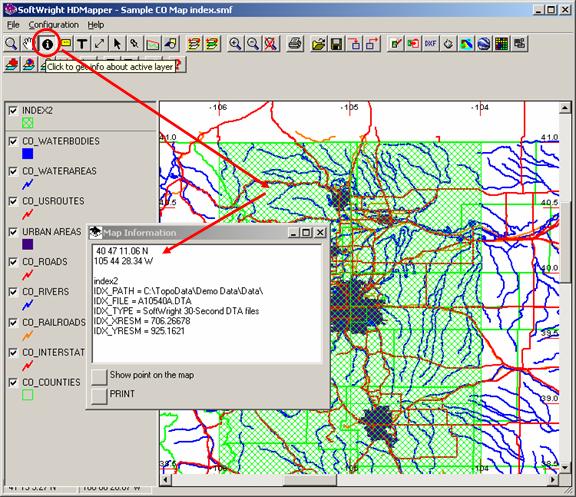Toggle CO_RAILROADS layer checkbox
This screenshot has height=497, width=576.
pos(13,323)
